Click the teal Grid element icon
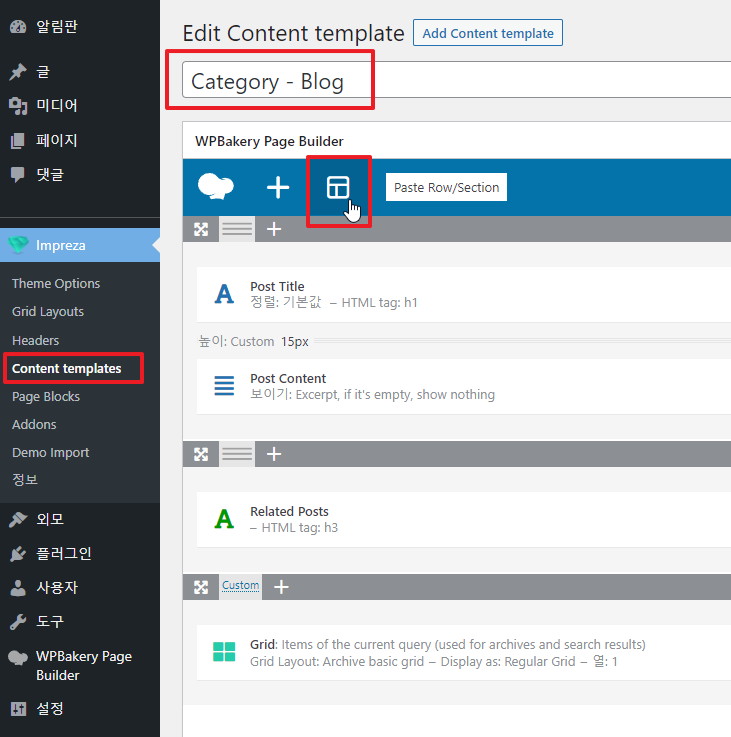 pos(224,652)
